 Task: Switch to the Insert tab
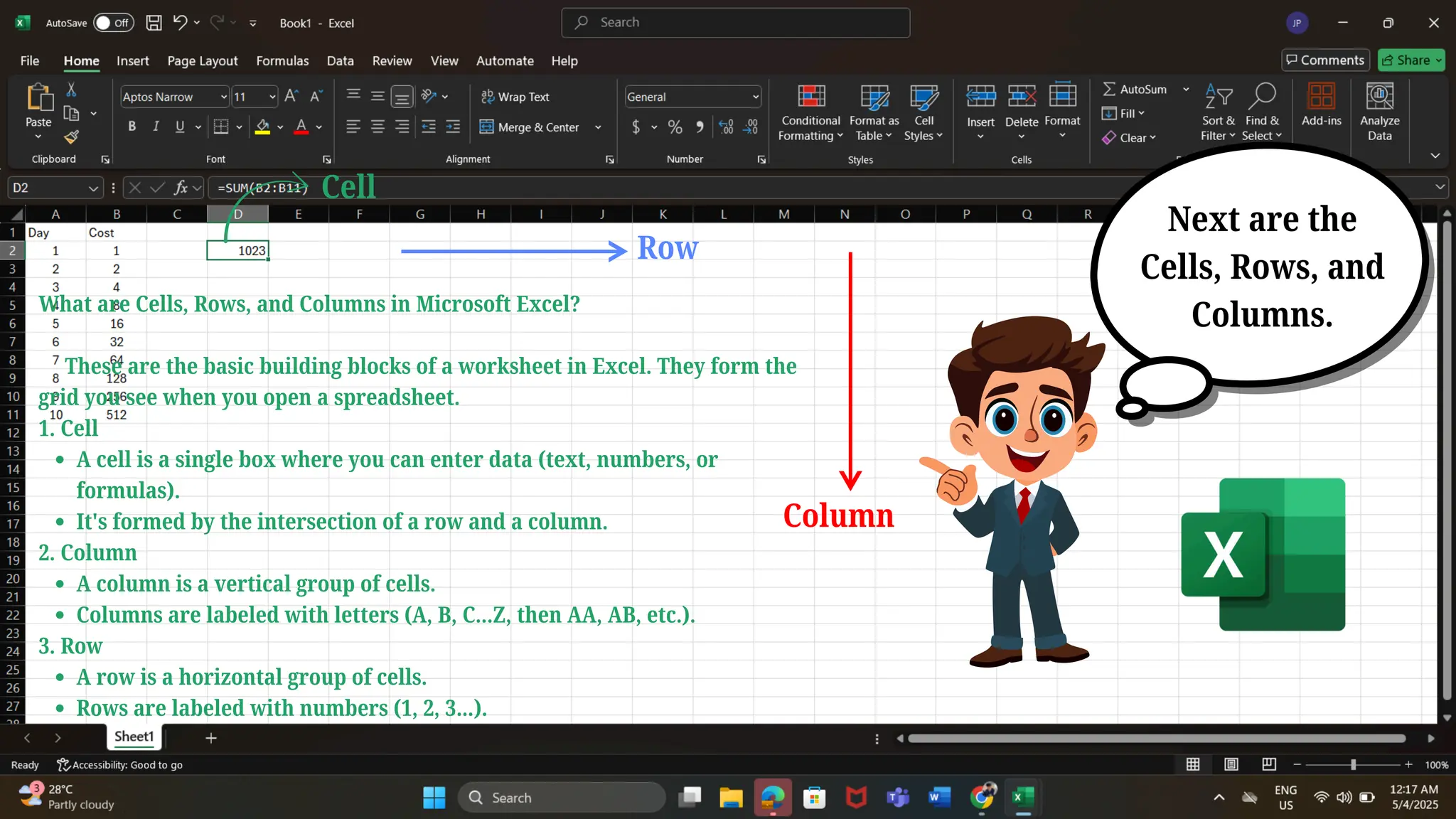[133, 61]
